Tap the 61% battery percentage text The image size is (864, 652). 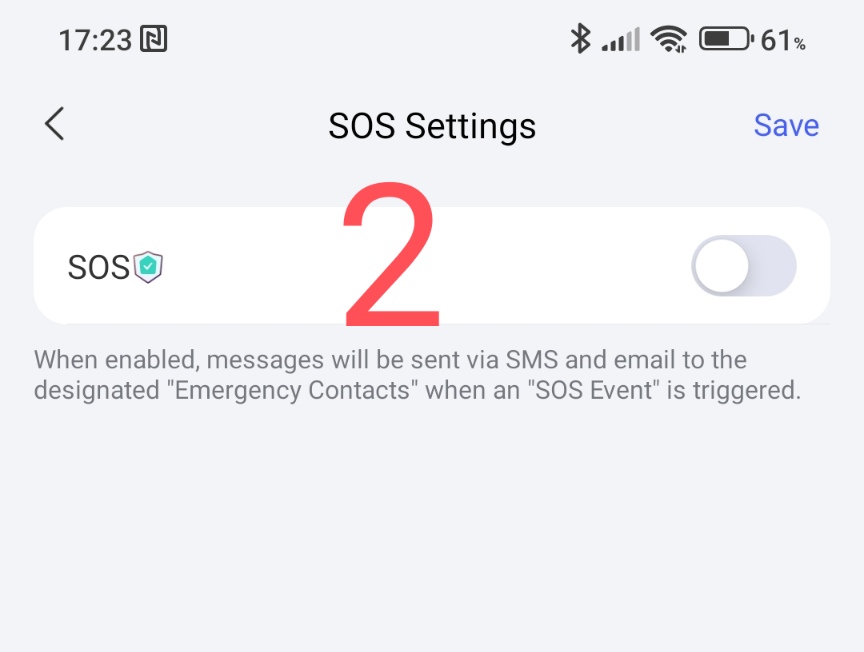pyautogui.click(x=783, y=40)
